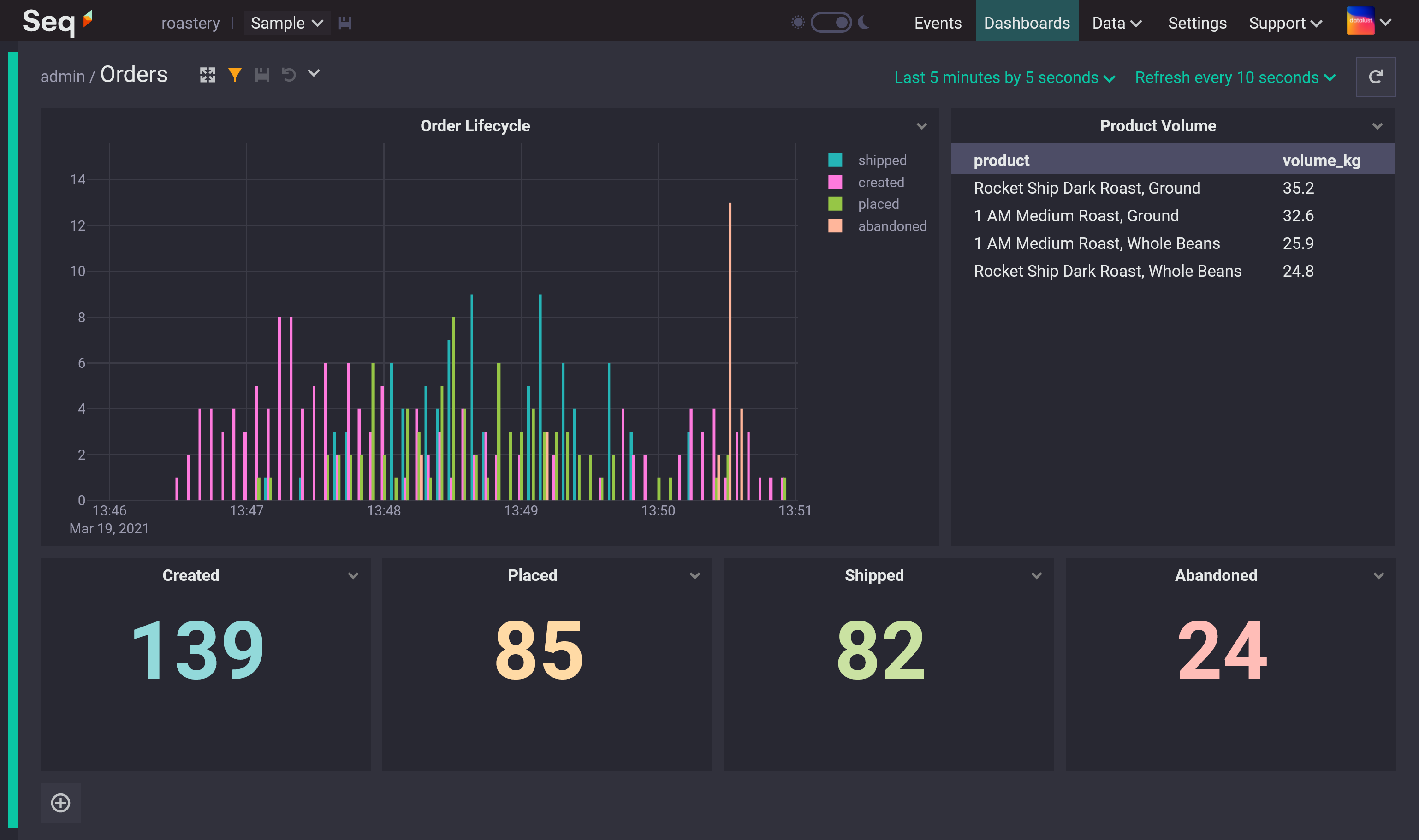Select the Rocket Ship Dark Roast, Ground row
Screen dimensions: 1419x840
tap(1172, 188)
